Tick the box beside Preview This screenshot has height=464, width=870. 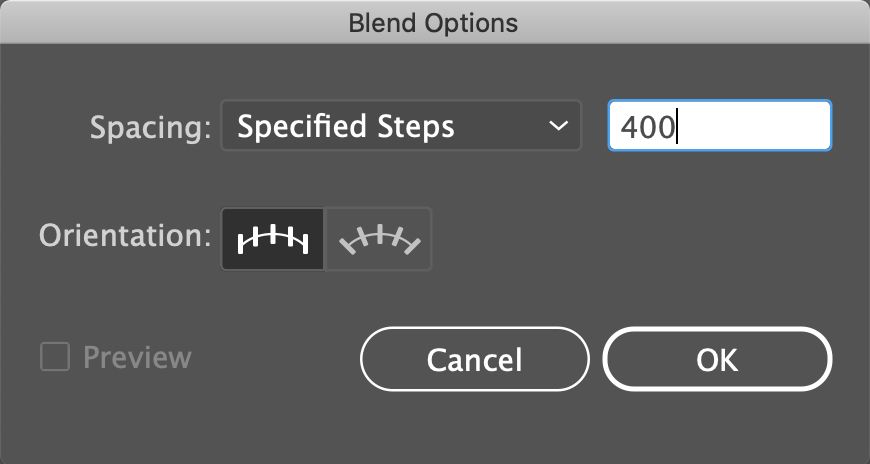(54, 357)
